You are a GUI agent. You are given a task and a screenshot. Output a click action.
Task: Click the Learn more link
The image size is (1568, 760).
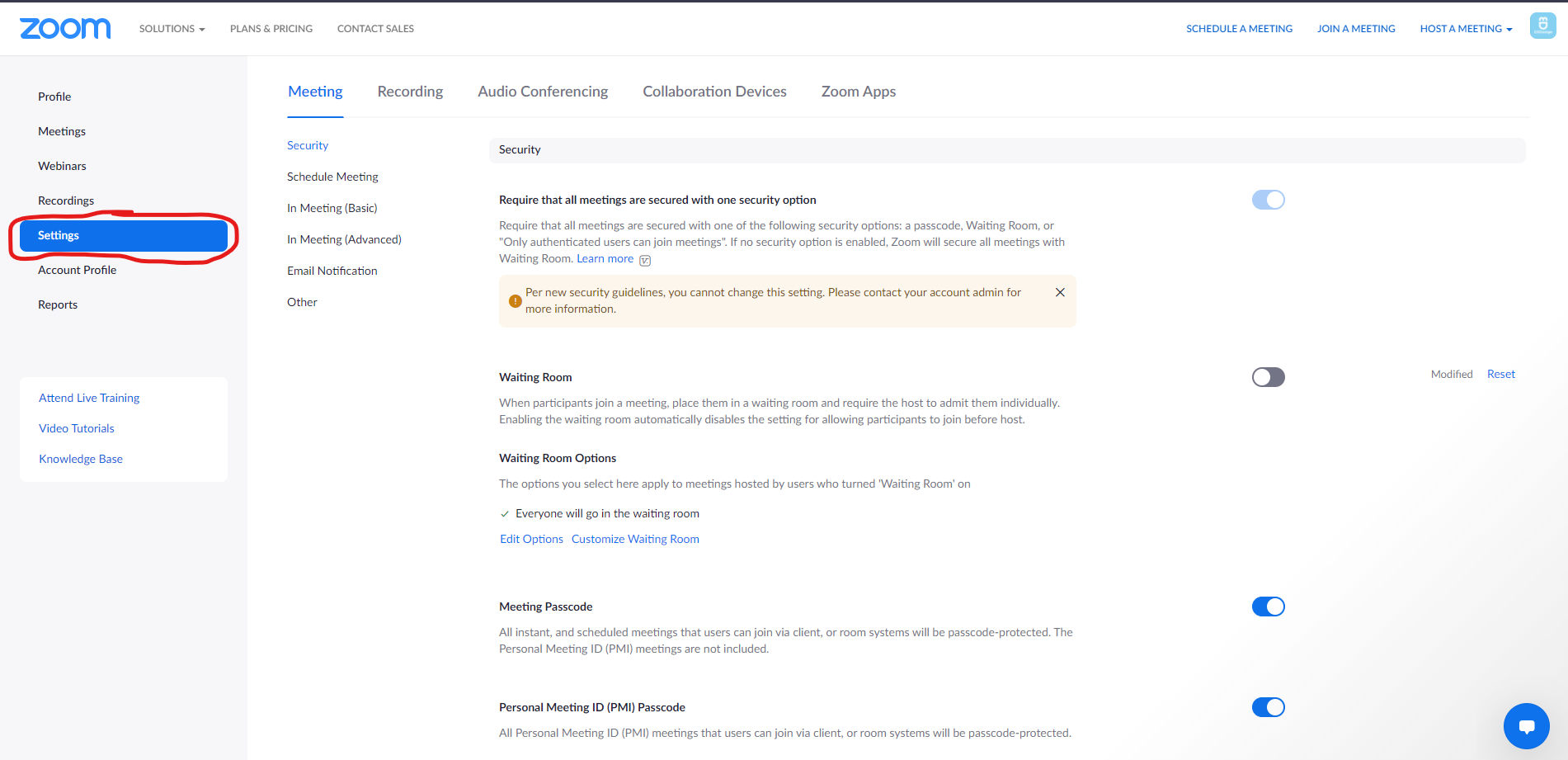pyautogui.click(x=605, y=258)
